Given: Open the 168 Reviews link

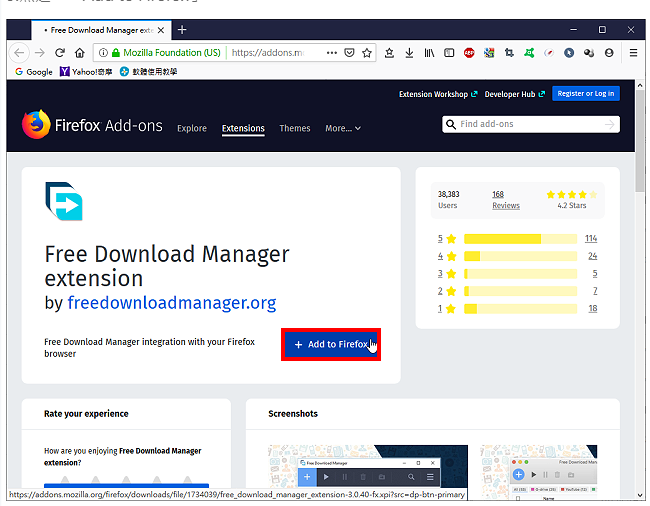Looking at the screenshot, I should tap(506, 200).
